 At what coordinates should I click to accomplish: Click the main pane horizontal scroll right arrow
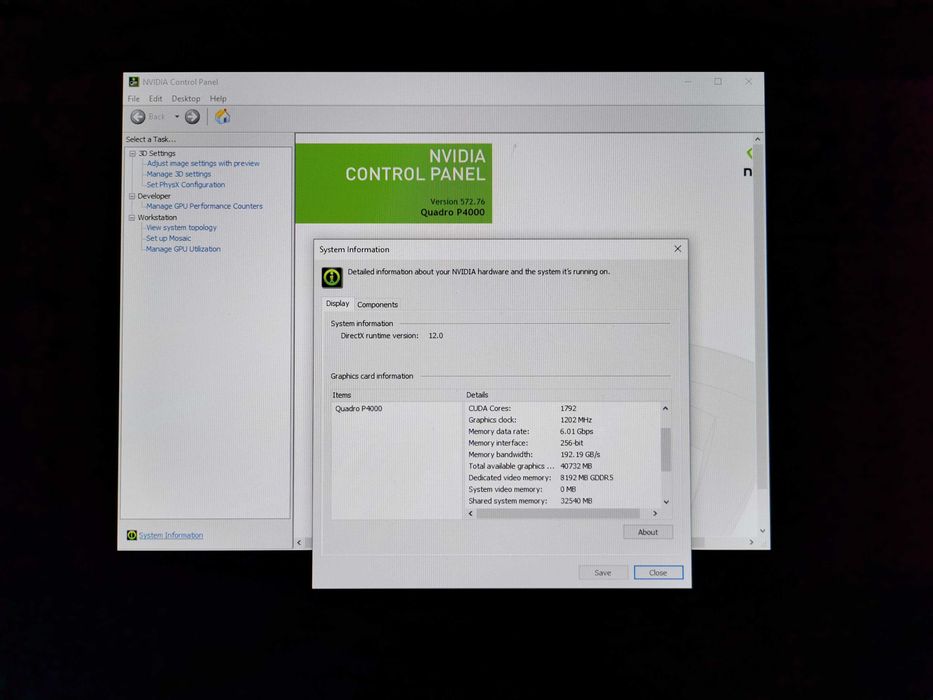pyautogui.click(x=752, y=542)
